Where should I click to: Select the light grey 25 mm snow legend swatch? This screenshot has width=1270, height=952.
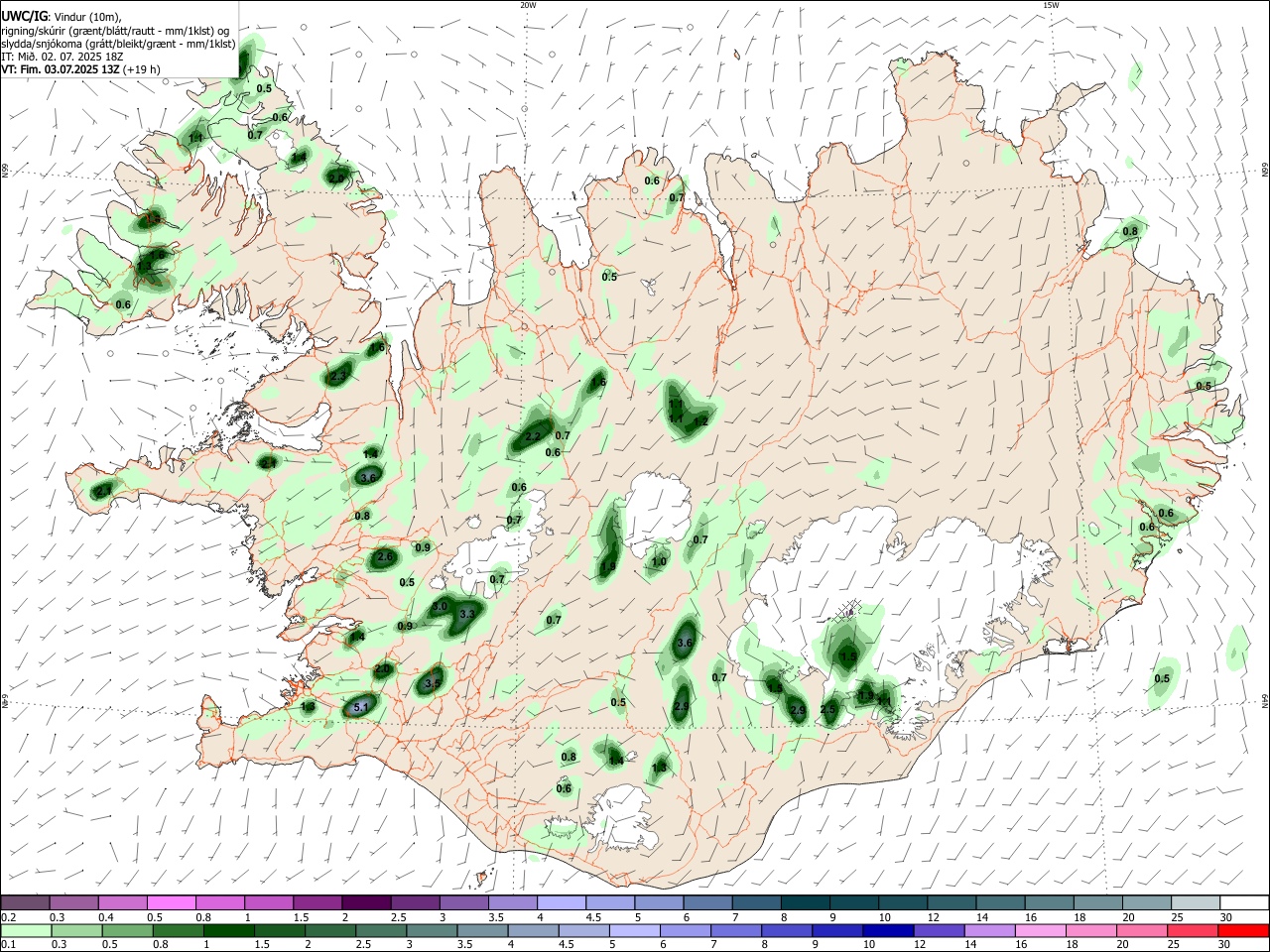tap(1196, 903)
